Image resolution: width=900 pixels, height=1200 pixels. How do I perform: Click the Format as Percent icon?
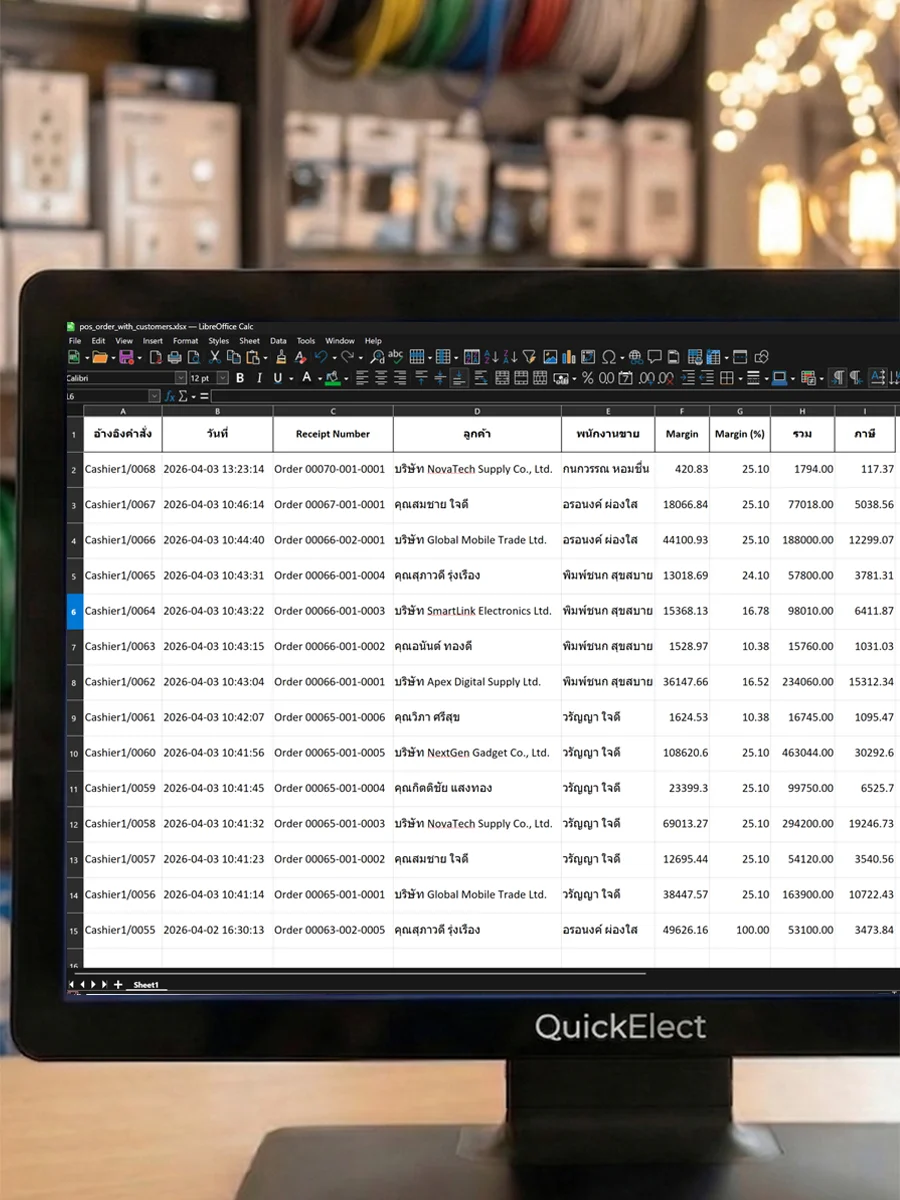(x=587, y=378)
